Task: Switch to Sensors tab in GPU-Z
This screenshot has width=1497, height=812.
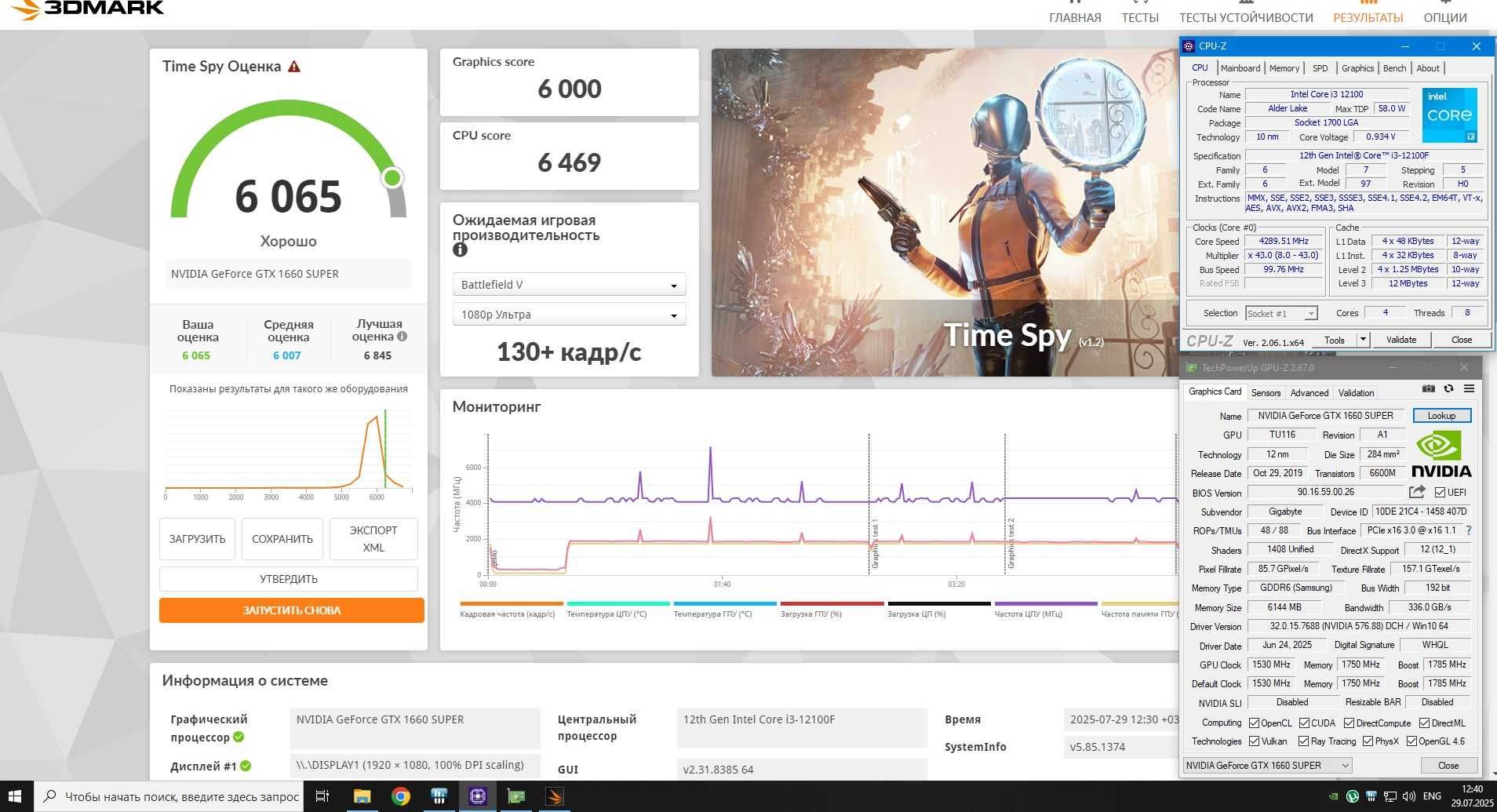Action: pyautogui.click(x=1266, y=392)
